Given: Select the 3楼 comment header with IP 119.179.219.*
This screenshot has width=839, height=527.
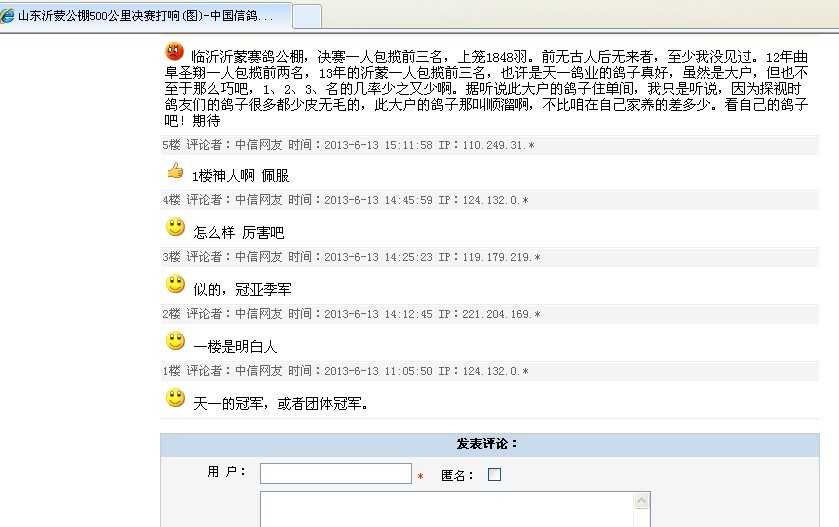Looking at the screenshot, I should [x=490, y=257].
